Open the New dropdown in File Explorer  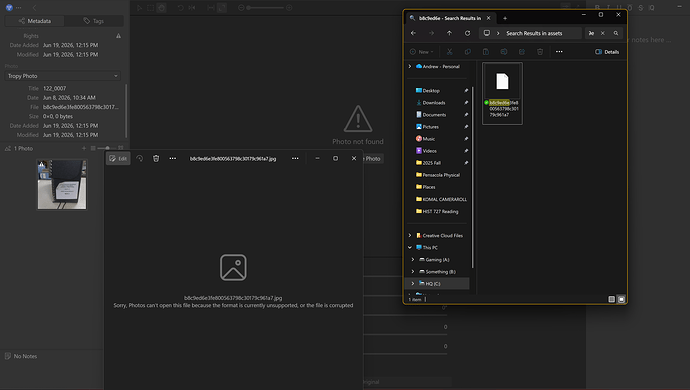tap(422, 52)
